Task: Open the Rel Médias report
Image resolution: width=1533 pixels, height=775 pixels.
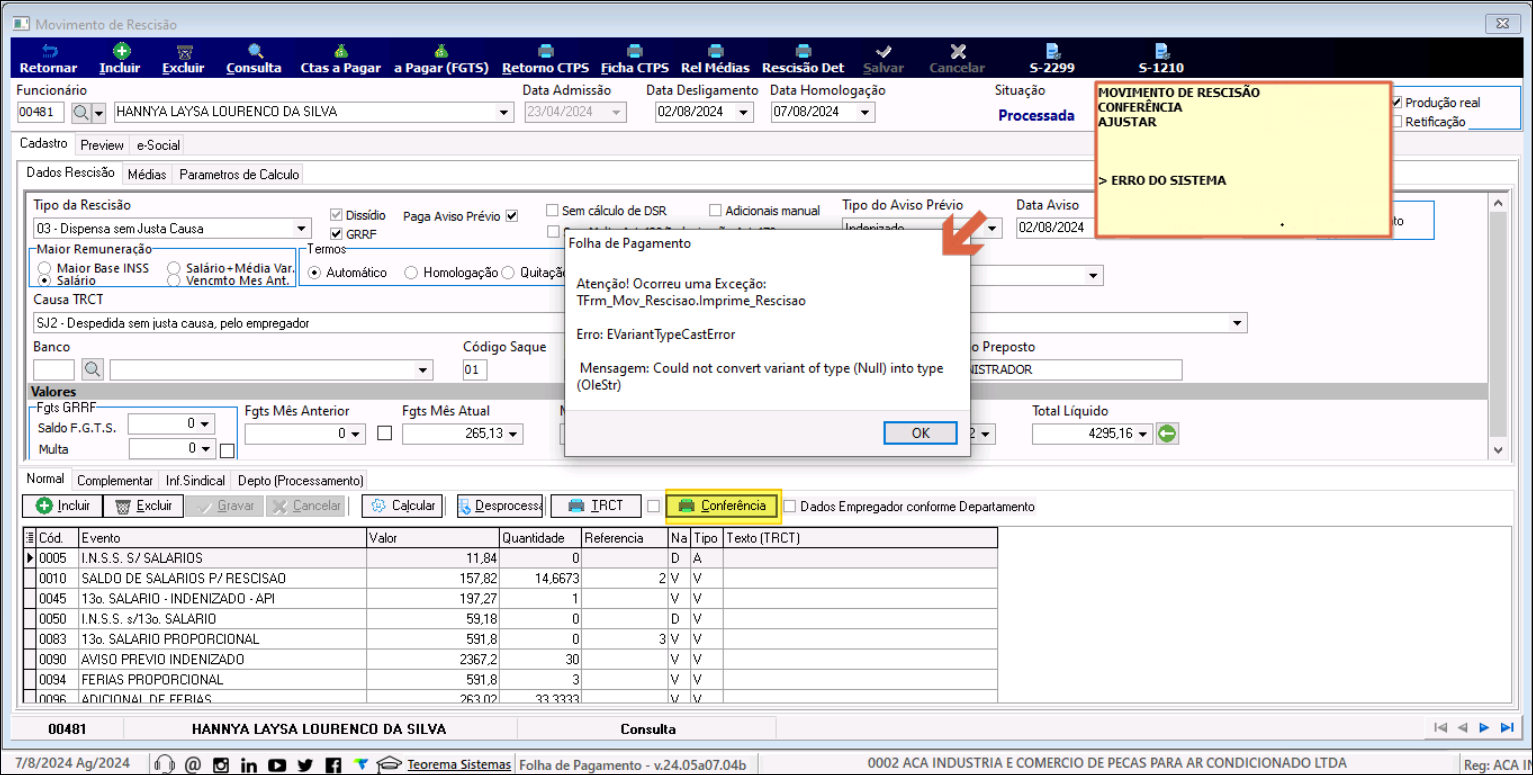Action: click(x=714, y=51)
